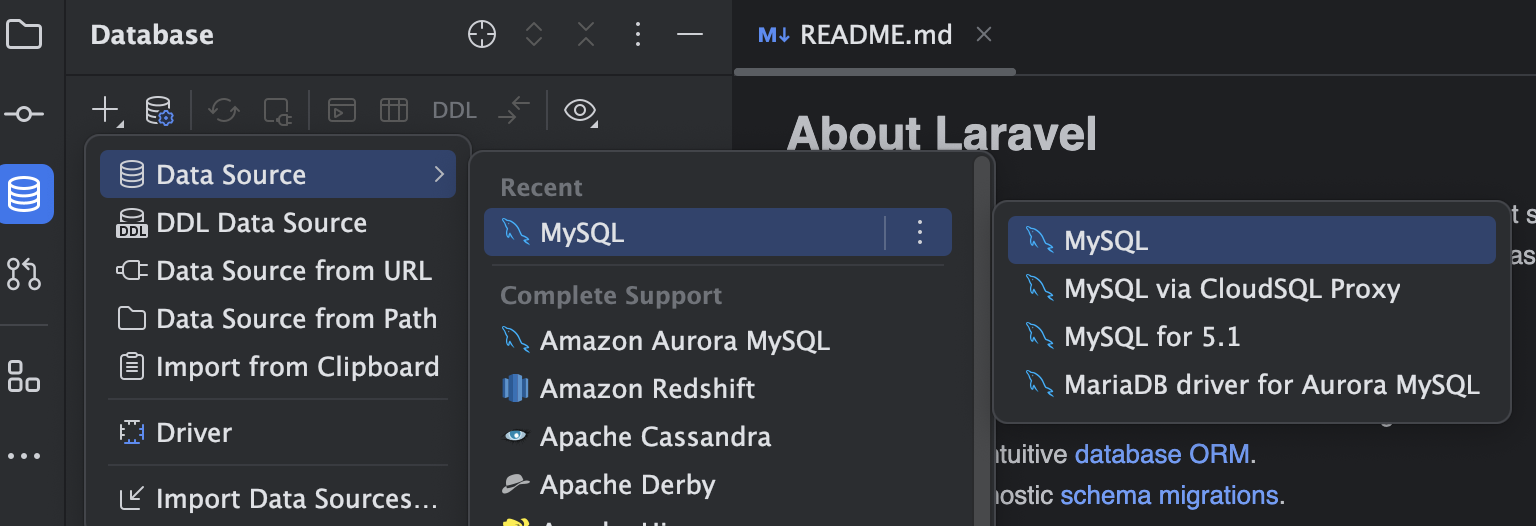Open the Query Console icon
1536x526 pixels.
pos(342,110)
